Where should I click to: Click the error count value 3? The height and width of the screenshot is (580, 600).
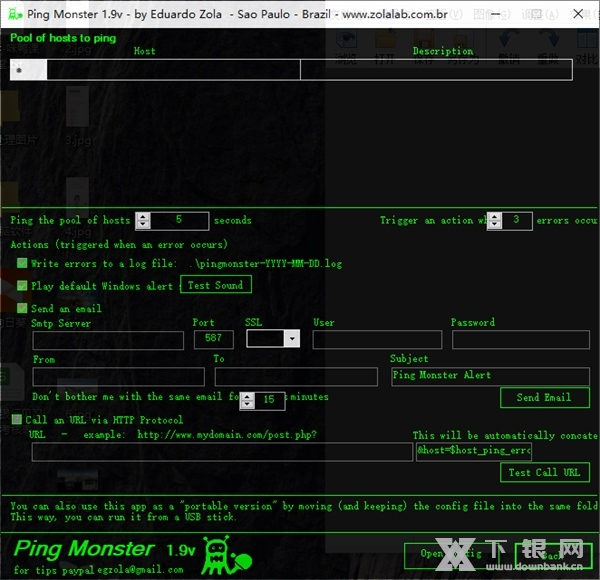click(x=516, y=221)
